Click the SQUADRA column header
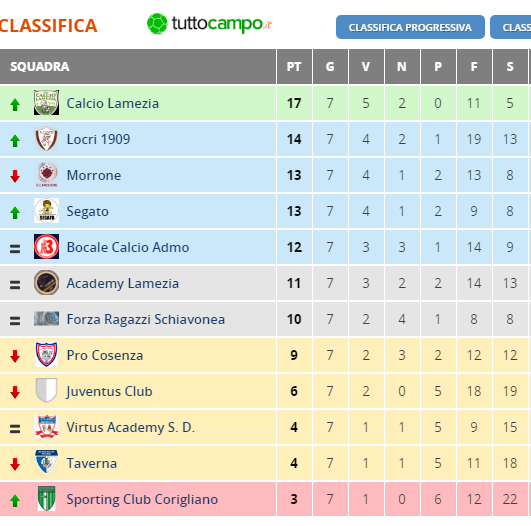Viewport: 531px width, 526px height. click(x=40, y=66)
